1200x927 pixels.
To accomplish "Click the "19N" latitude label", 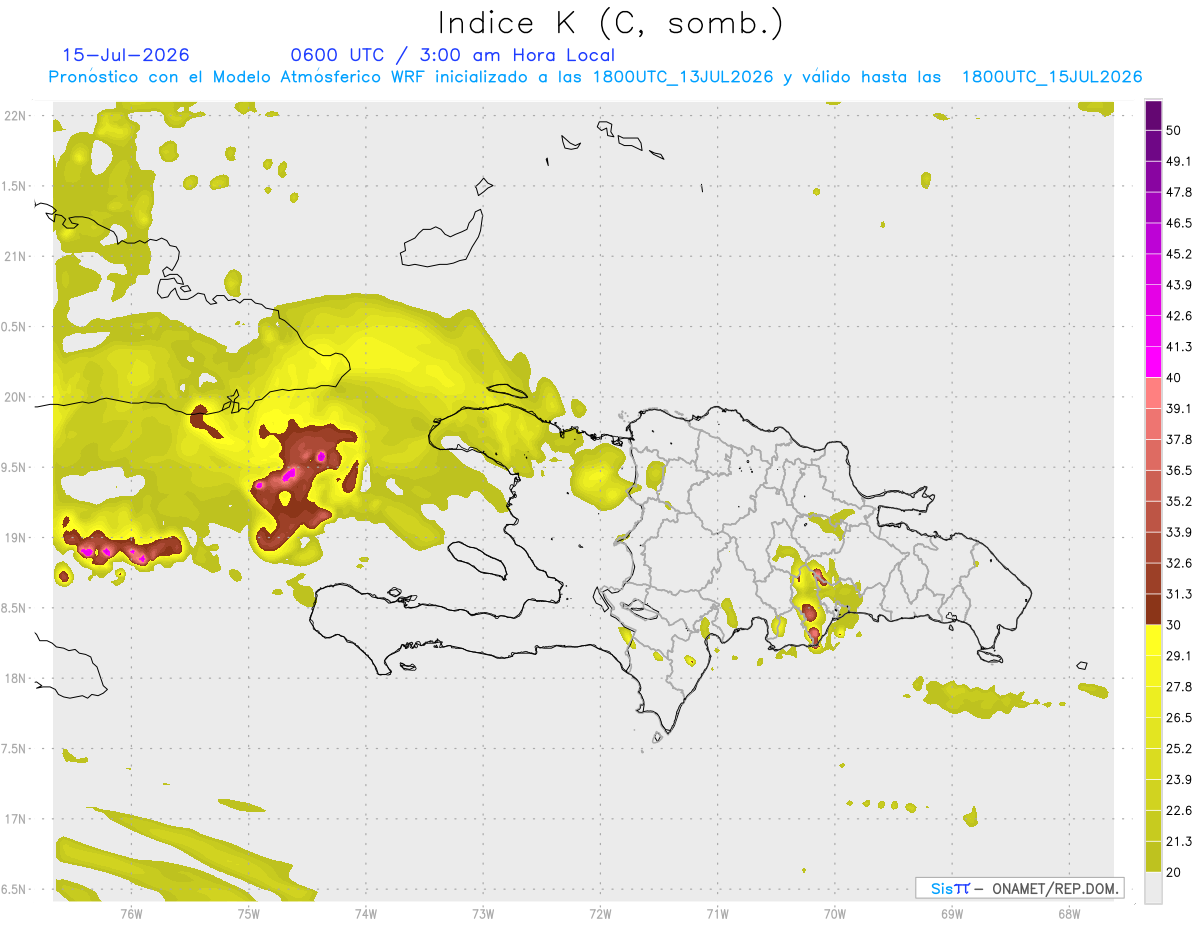I will point(15,538).
